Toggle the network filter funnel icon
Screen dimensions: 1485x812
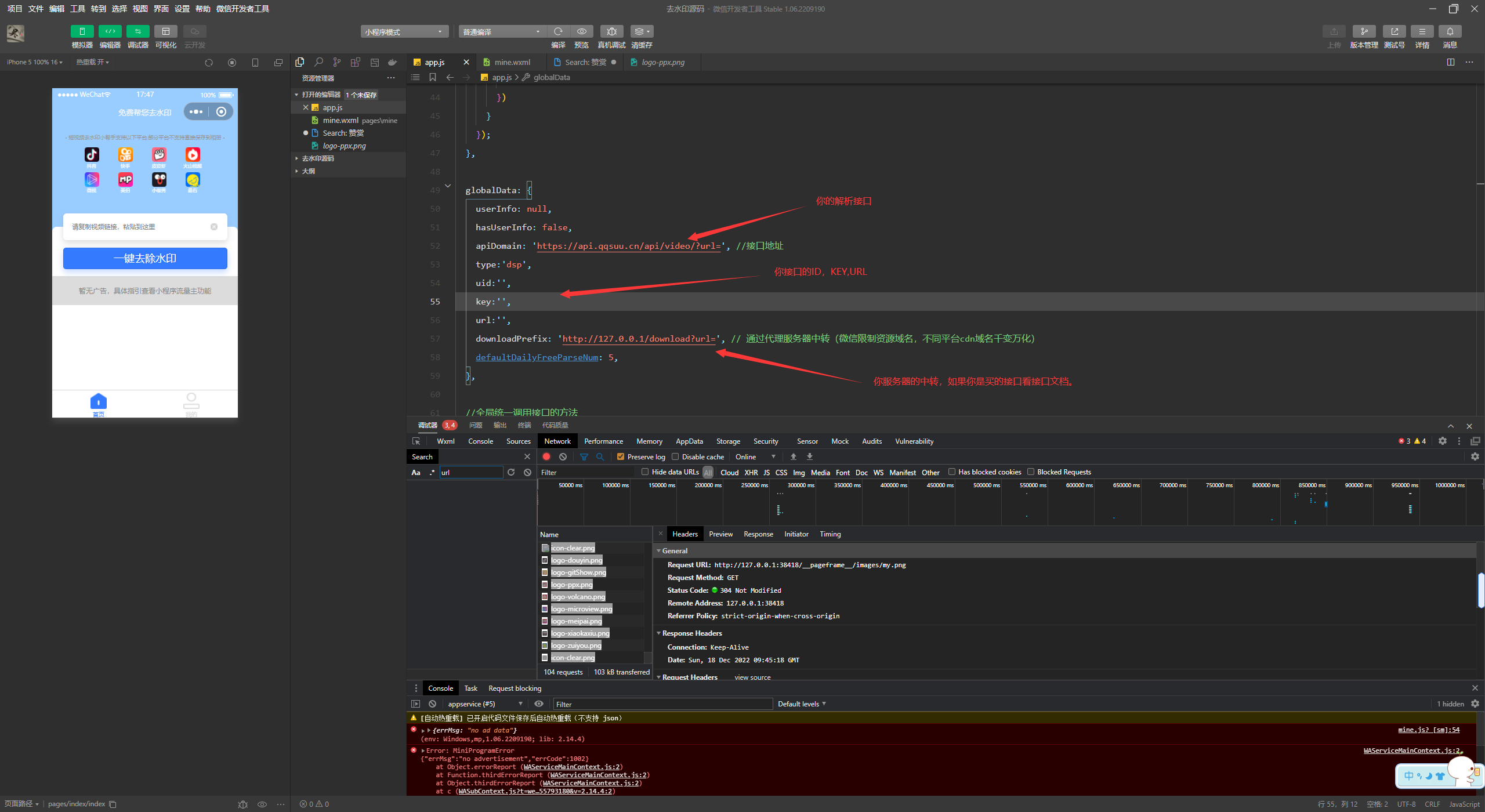coord(584,457)
